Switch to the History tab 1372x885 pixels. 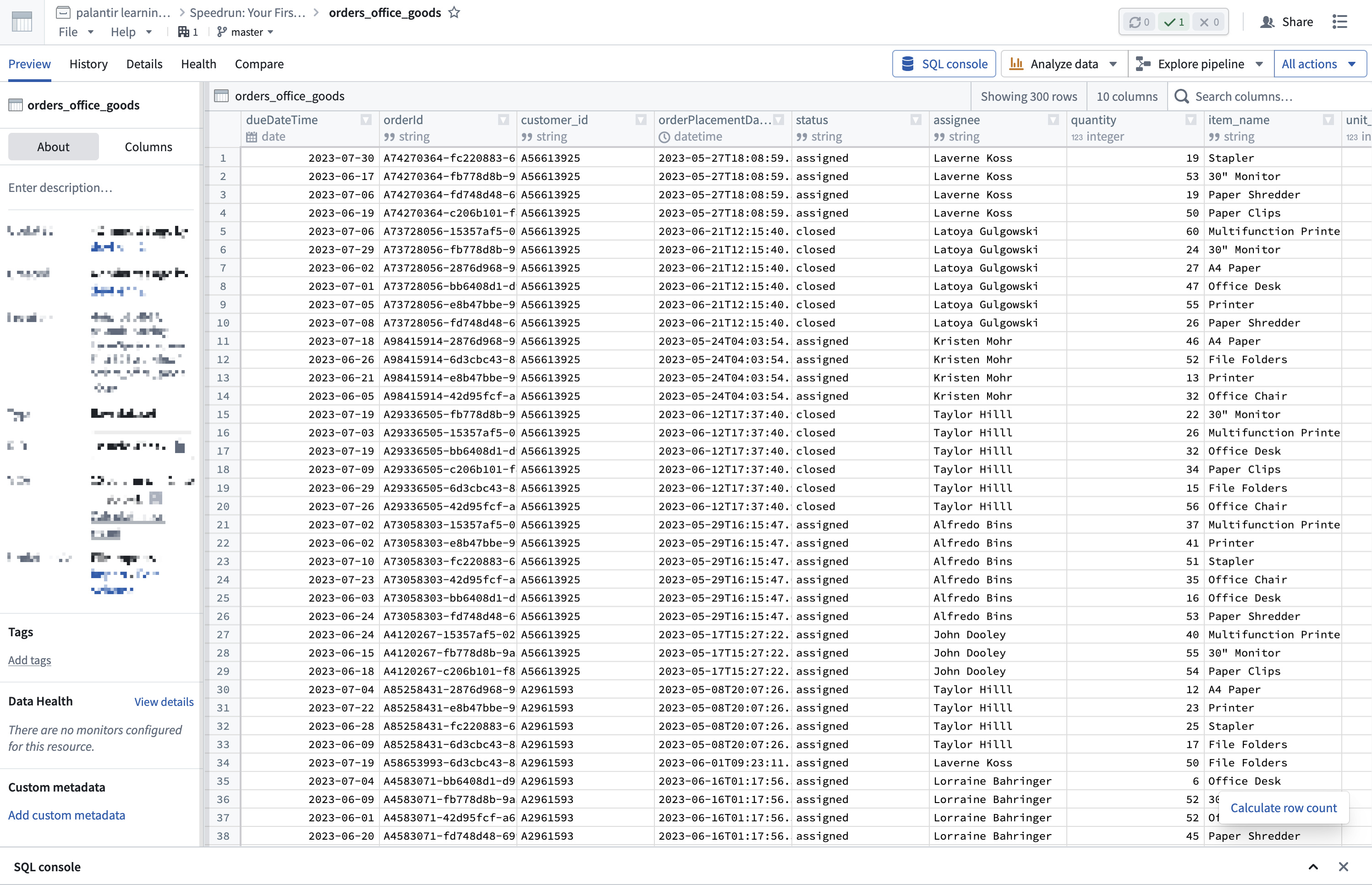coord(88,64)
